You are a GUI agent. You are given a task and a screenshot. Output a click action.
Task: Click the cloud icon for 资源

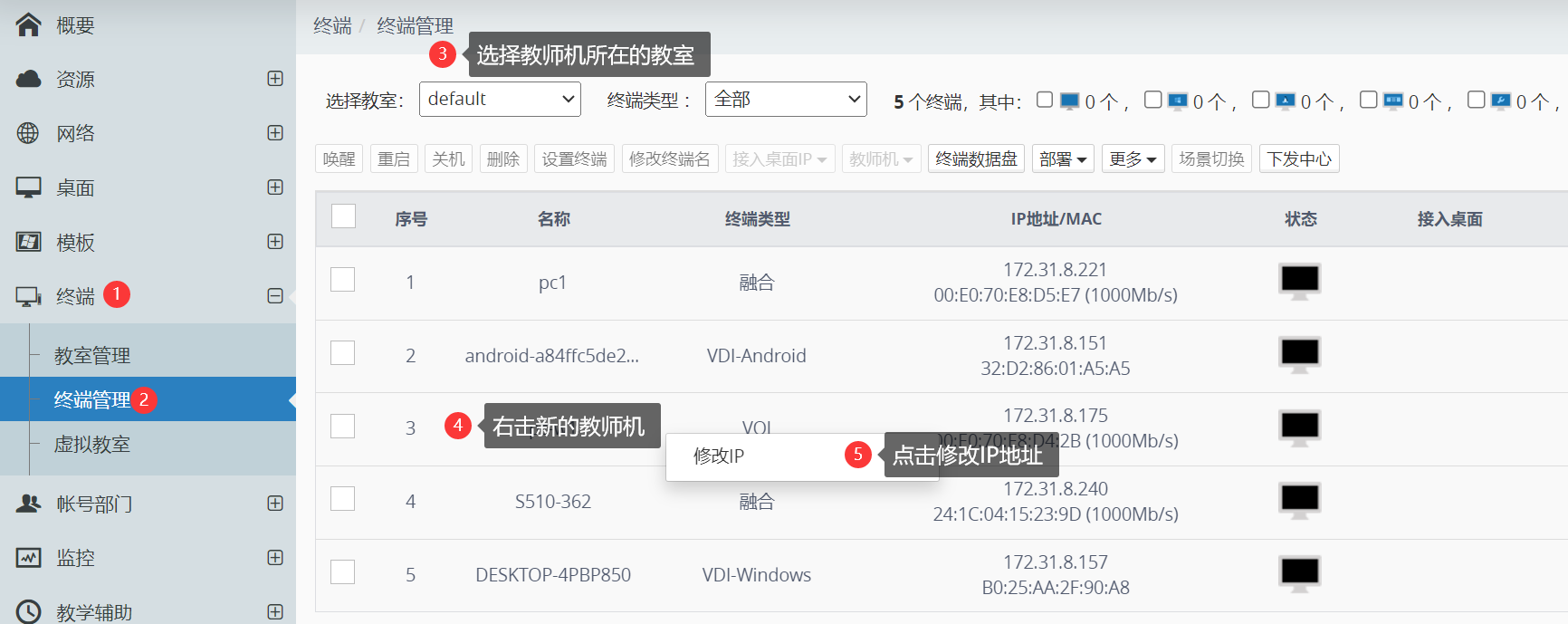coord(28,79)
